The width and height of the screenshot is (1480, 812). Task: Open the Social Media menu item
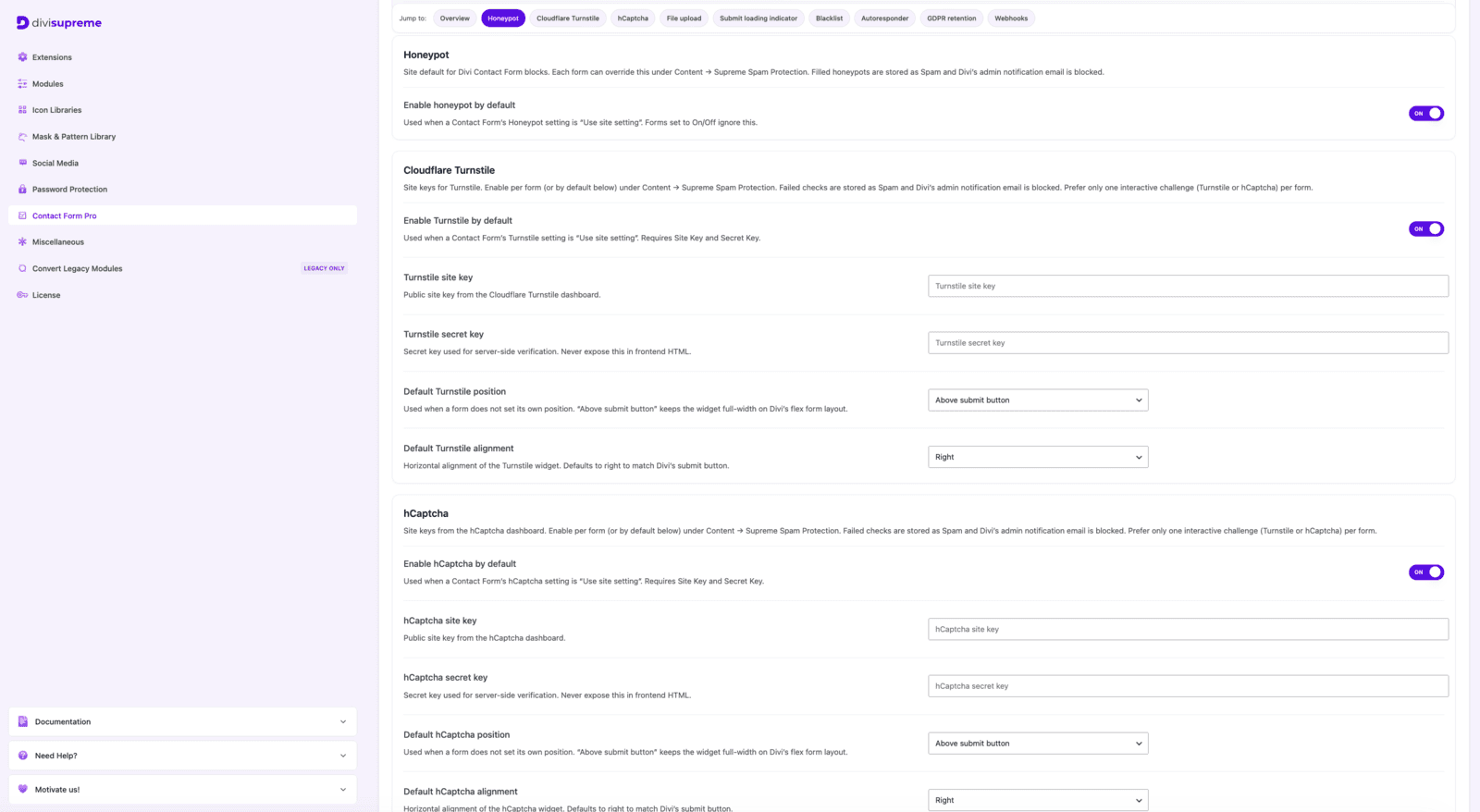tap(182, 163)
